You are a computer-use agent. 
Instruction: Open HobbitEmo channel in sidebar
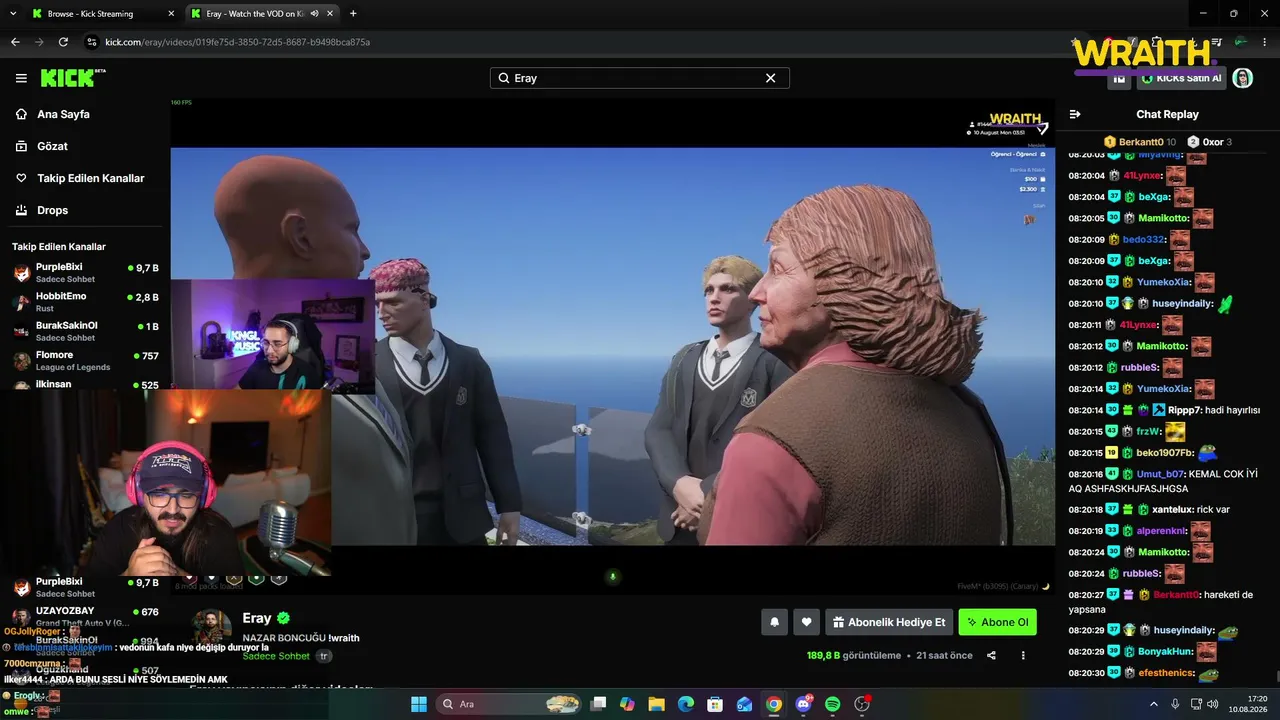85,302
